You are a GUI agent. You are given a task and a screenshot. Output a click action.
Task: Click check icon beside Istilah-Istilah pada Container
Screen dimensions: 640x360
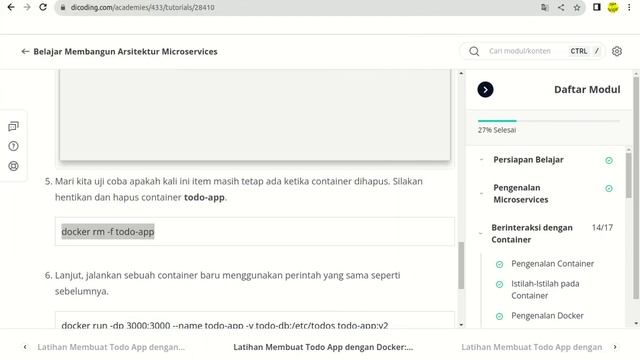point(499,284)
